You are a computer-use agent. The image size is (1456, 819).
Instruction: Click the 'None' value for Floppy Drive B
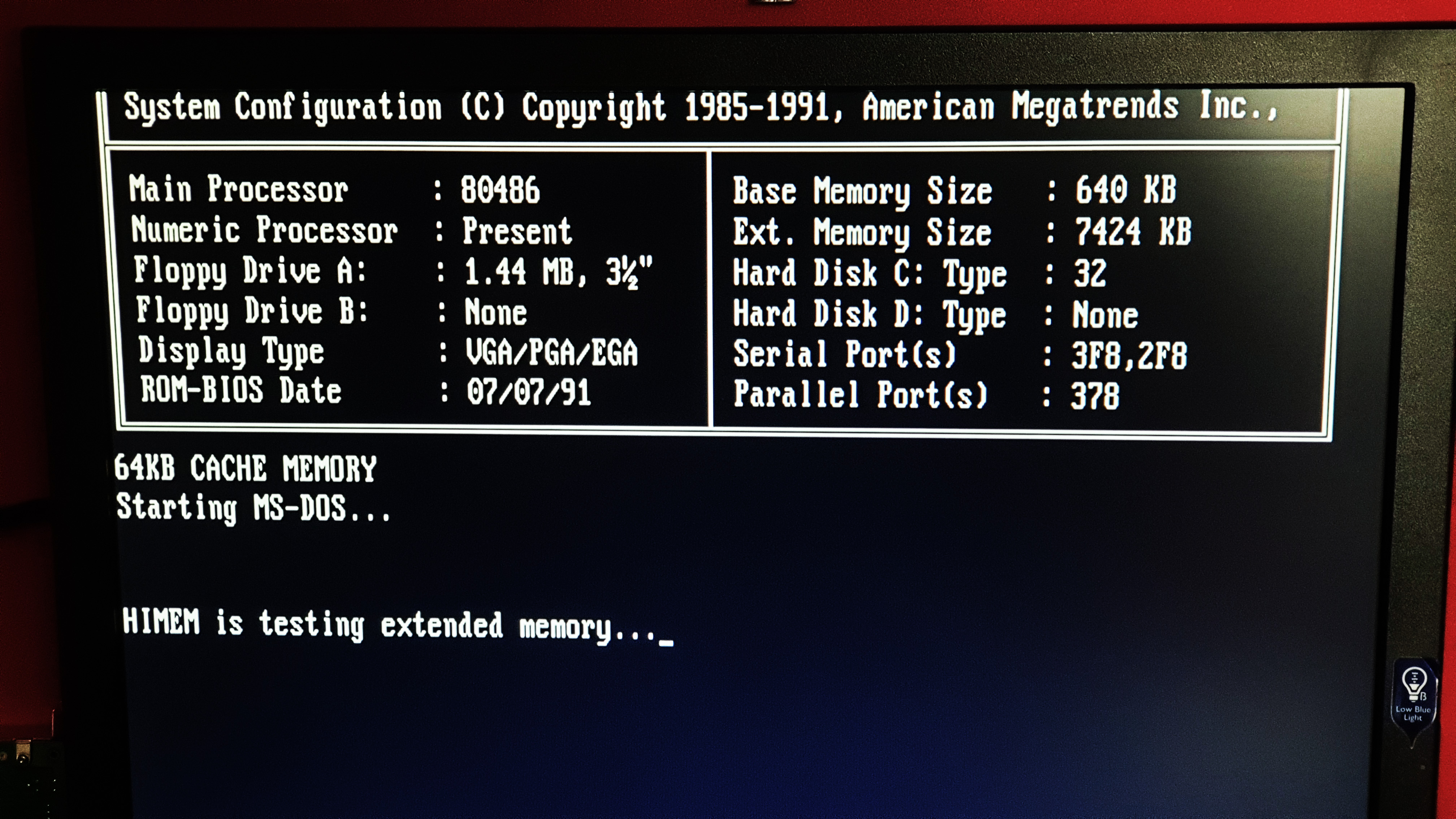point(495,312)
